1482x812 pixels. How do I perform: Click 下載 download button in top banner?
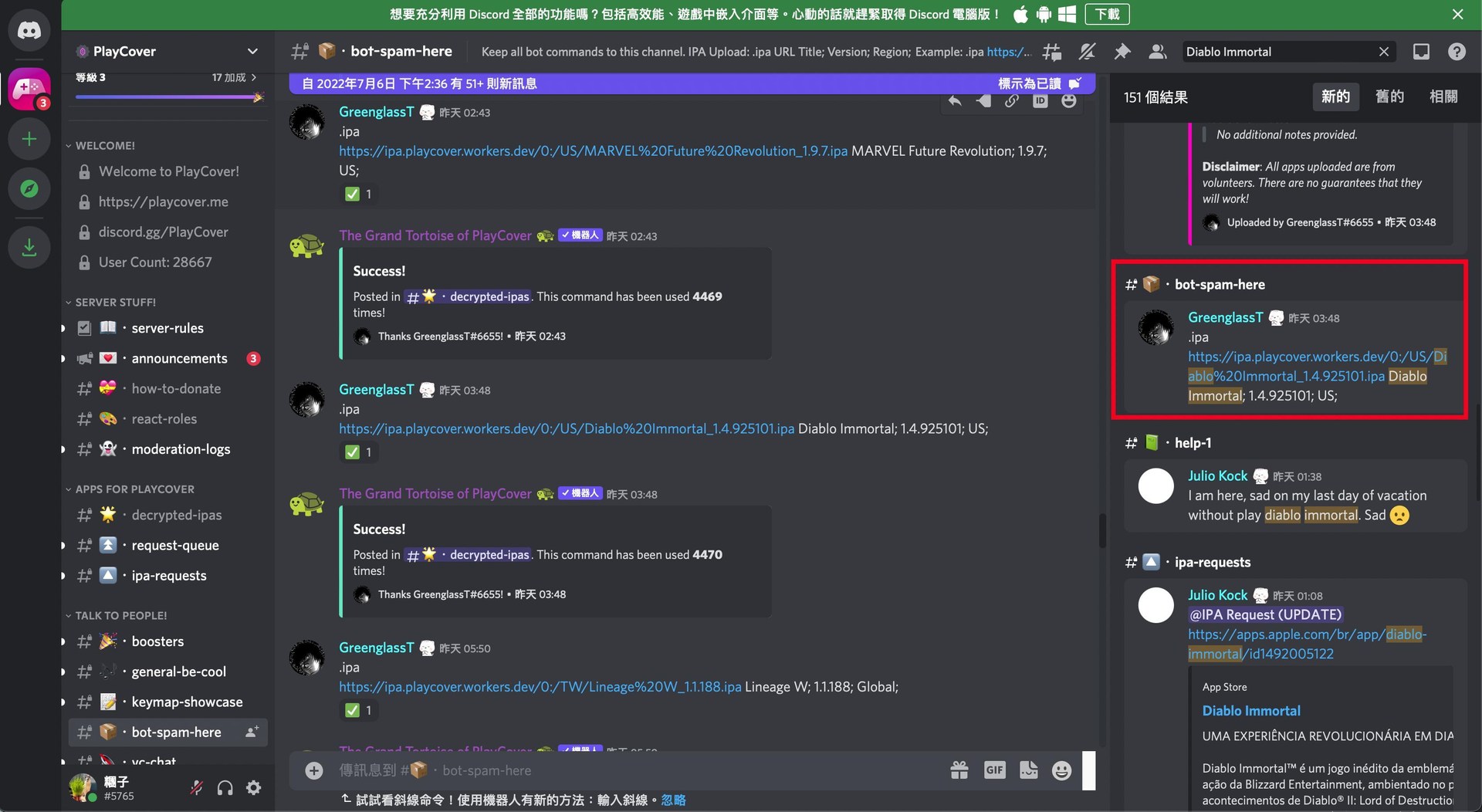click(x=1107, y=14)
